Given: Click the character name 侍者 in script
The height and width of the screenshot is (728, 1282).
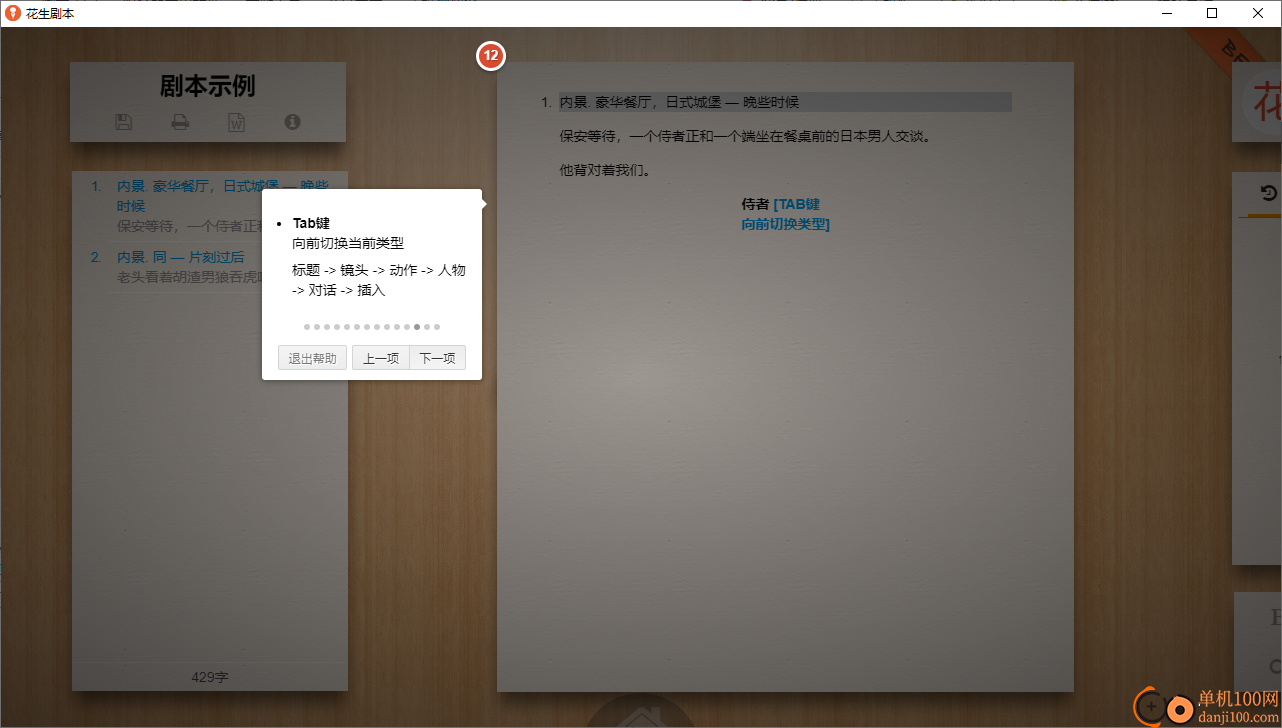Looking at the screenshot, I should 755,204.
